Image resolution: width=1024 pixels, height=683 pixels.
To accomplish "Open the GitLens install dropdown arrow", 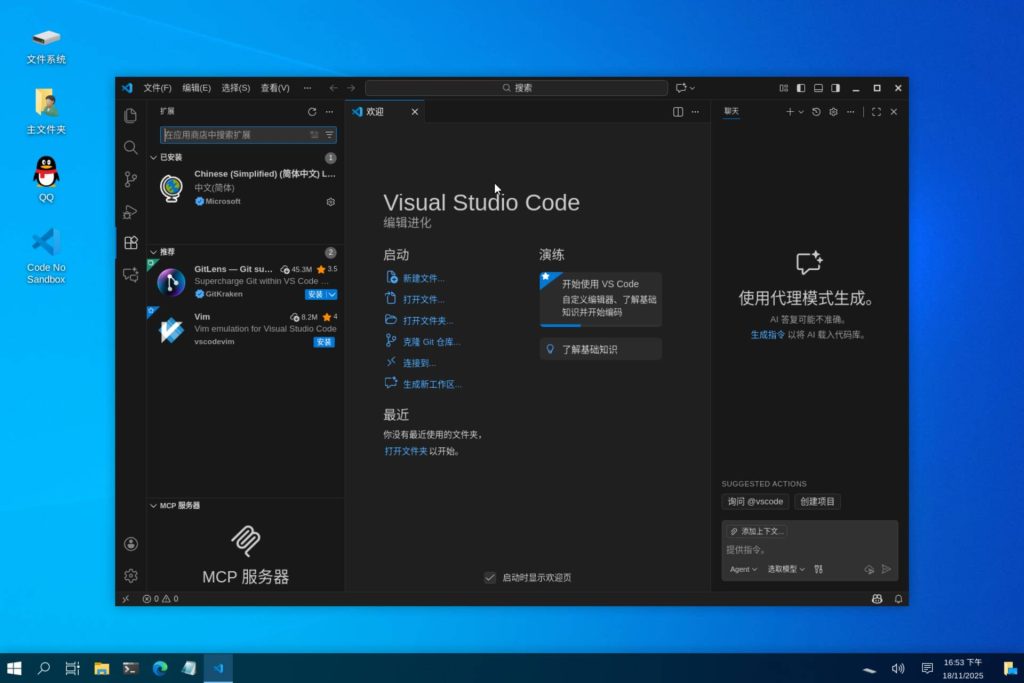I will pyautogui.click(x=332, y=294).
